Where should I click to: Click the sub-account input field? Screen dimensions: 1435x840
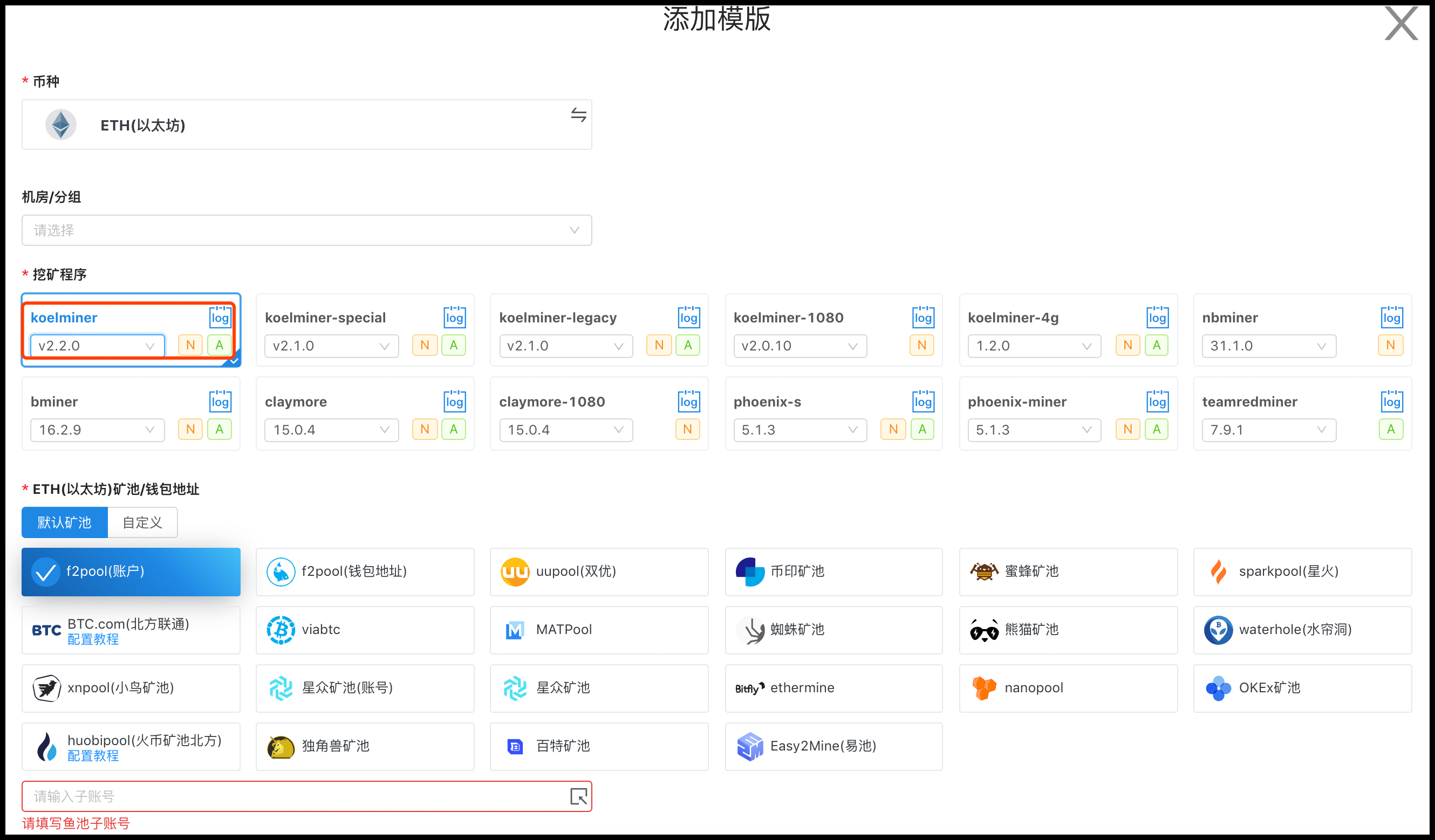tap(307, 796)
